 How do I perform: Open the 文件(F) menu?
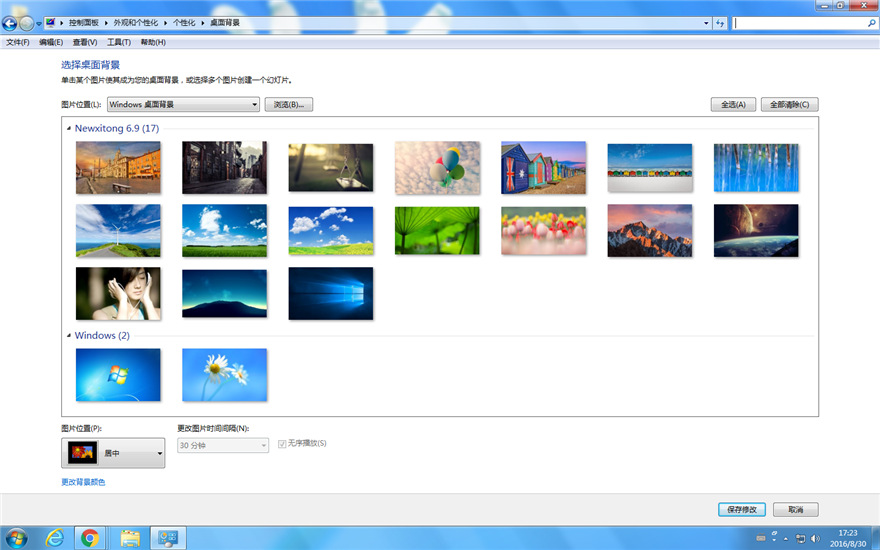point(17,42)
